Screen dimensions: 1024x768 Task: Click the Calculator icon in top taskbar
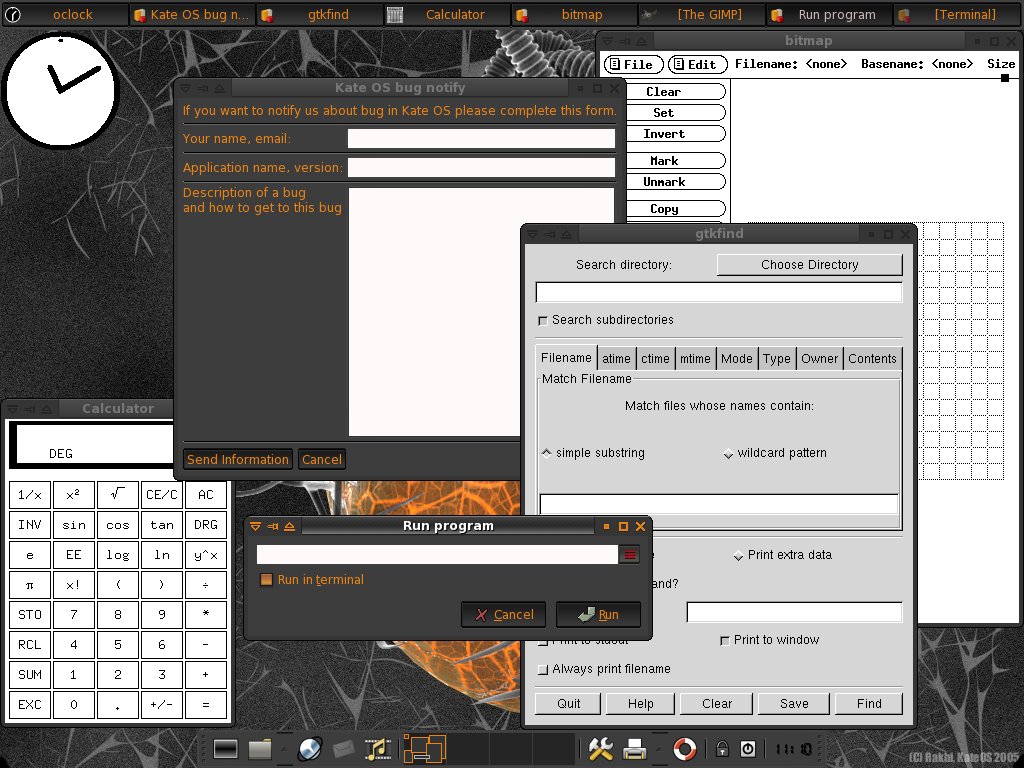point(394,14)
